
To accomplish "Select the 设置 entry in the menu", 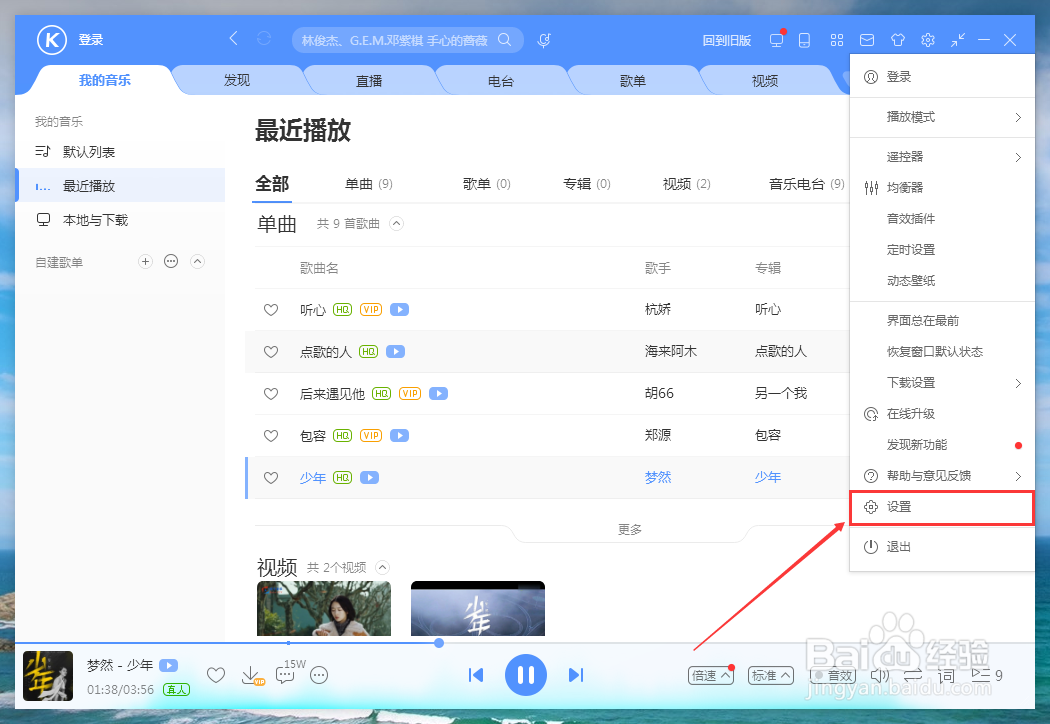I will click(940, 507).
